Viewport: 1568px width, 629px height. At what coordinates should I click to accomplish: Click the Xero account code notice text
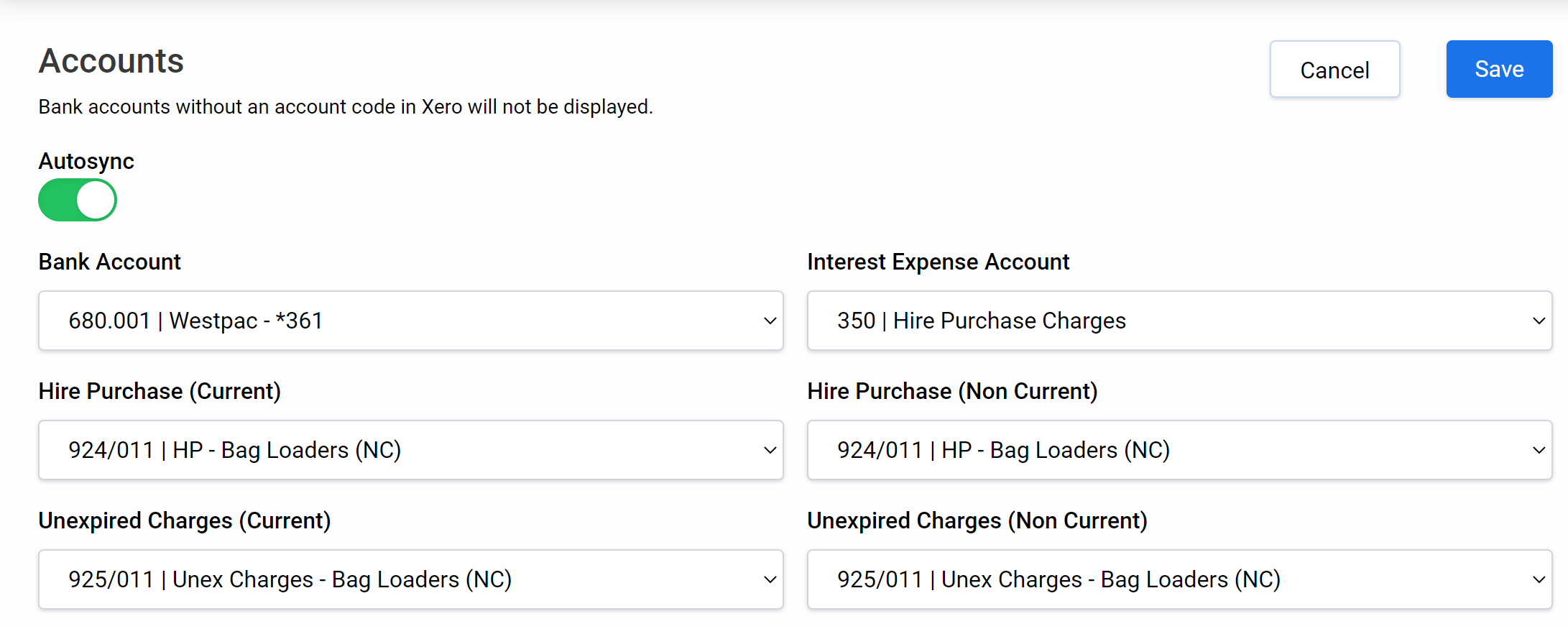(x=346, y=106)
